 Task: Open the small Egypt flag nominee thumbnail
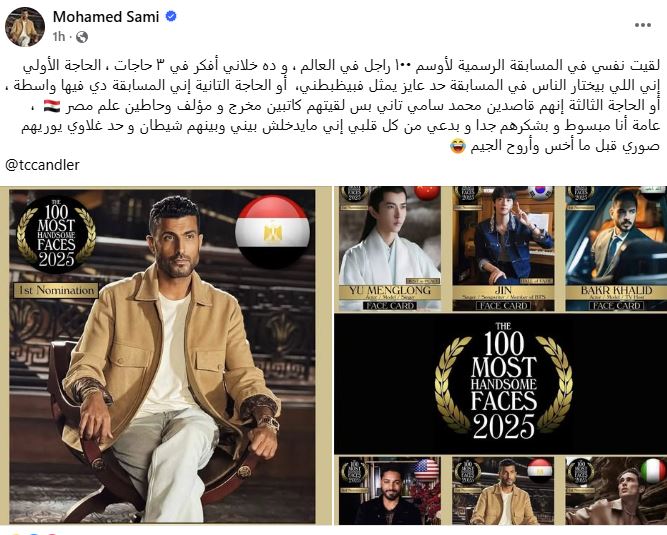coord(503,490)
